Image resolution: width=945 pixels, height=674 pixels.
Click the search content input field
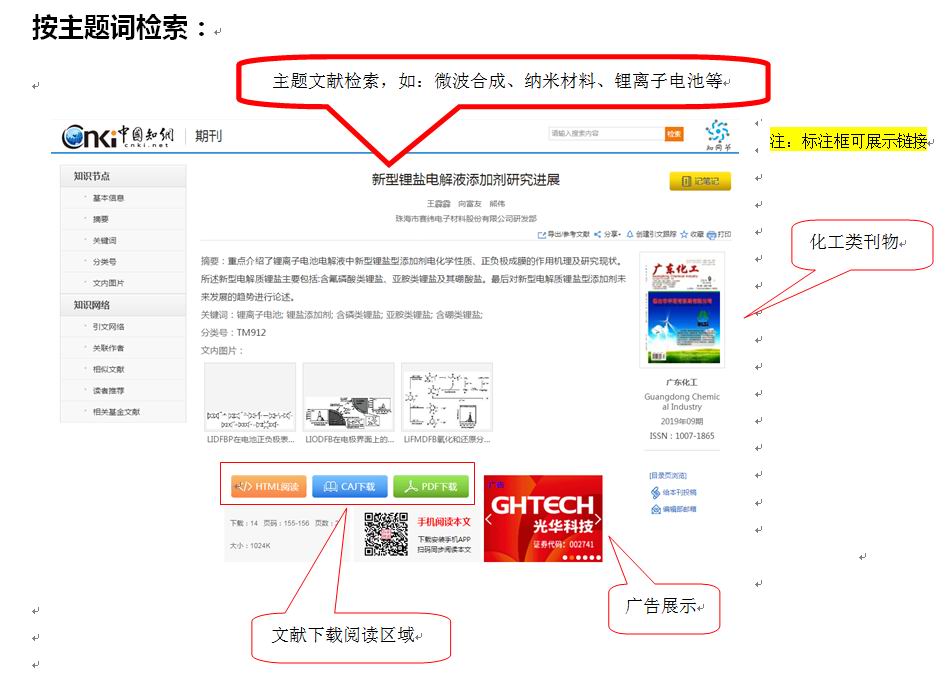(605, 133)
